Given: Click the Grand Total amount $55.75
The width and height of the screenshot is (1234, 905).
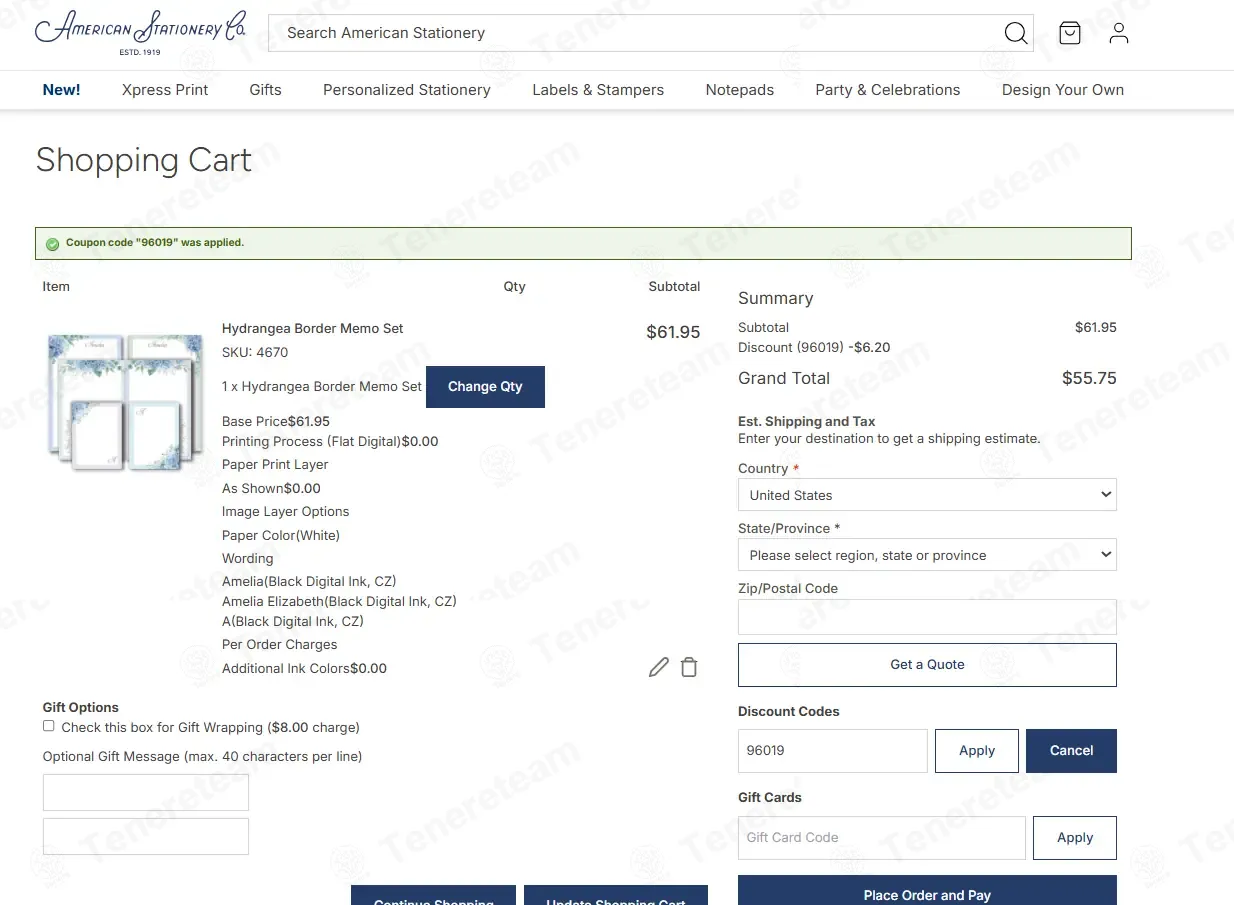Looking at the screenshot, I should 1089,378.
